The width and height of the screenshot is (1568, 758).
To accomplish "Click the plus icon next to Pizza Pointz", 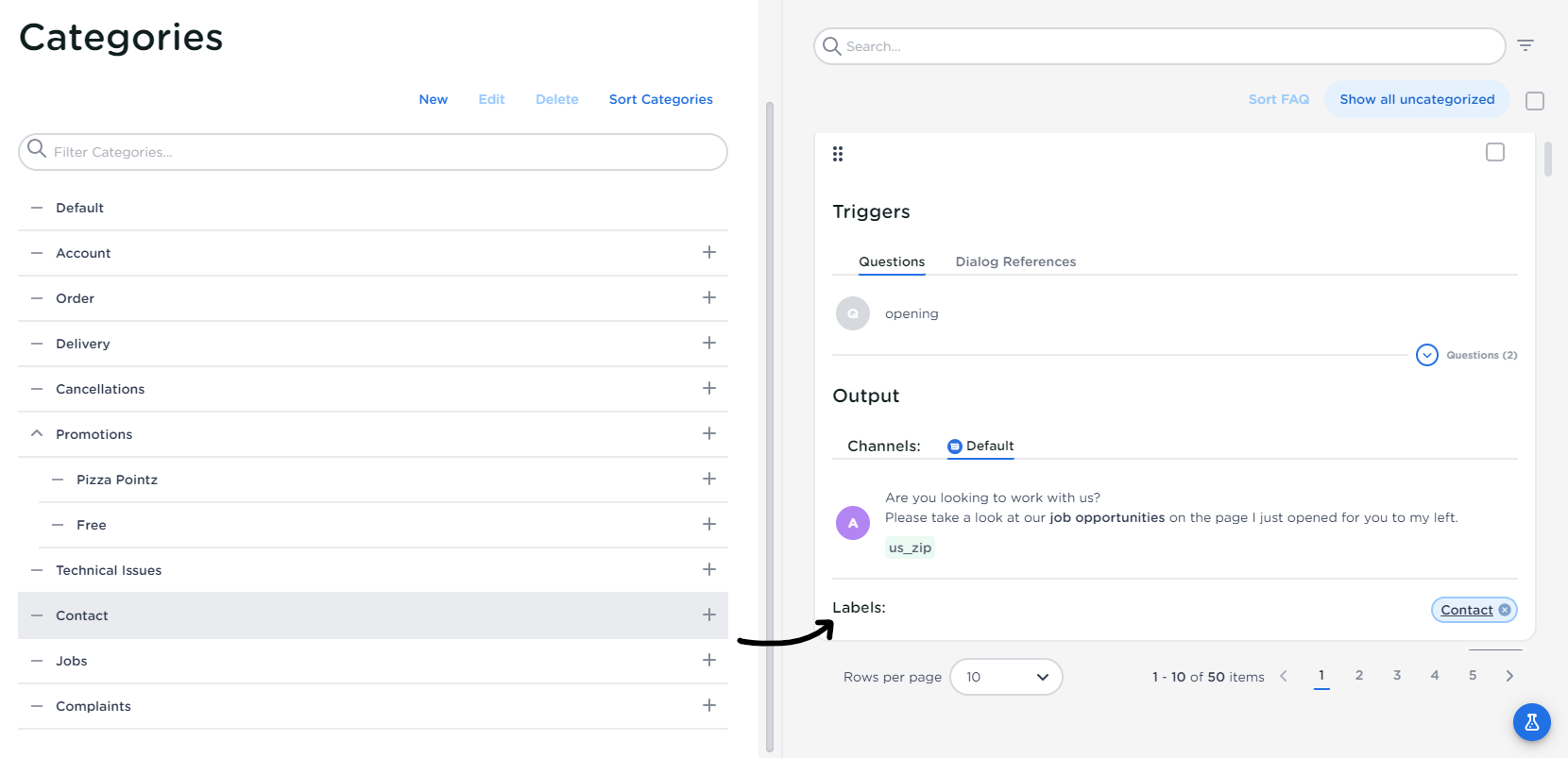I will coord(709,479).
